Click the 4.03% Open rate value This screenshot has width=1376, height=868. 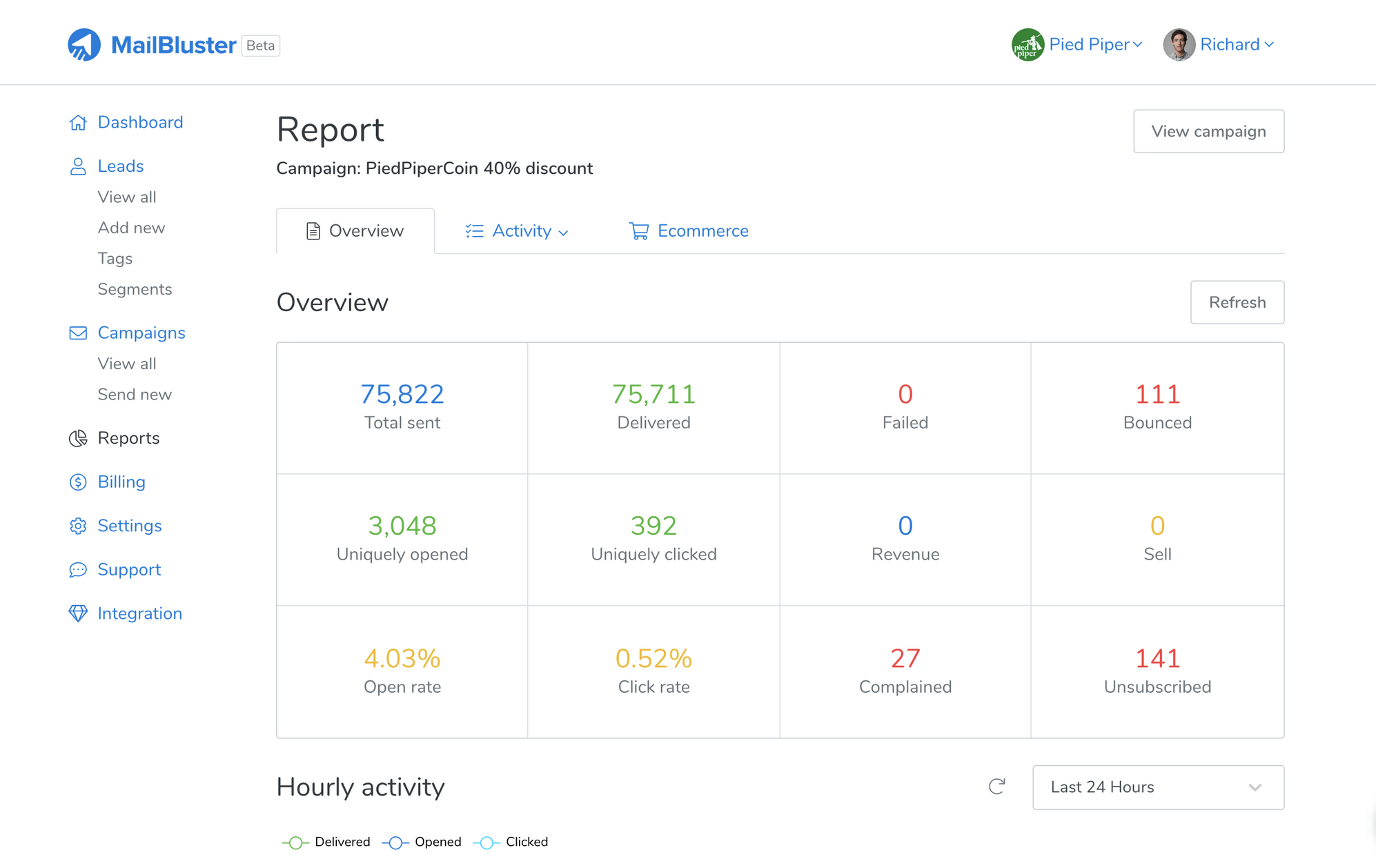click(402, 658)
